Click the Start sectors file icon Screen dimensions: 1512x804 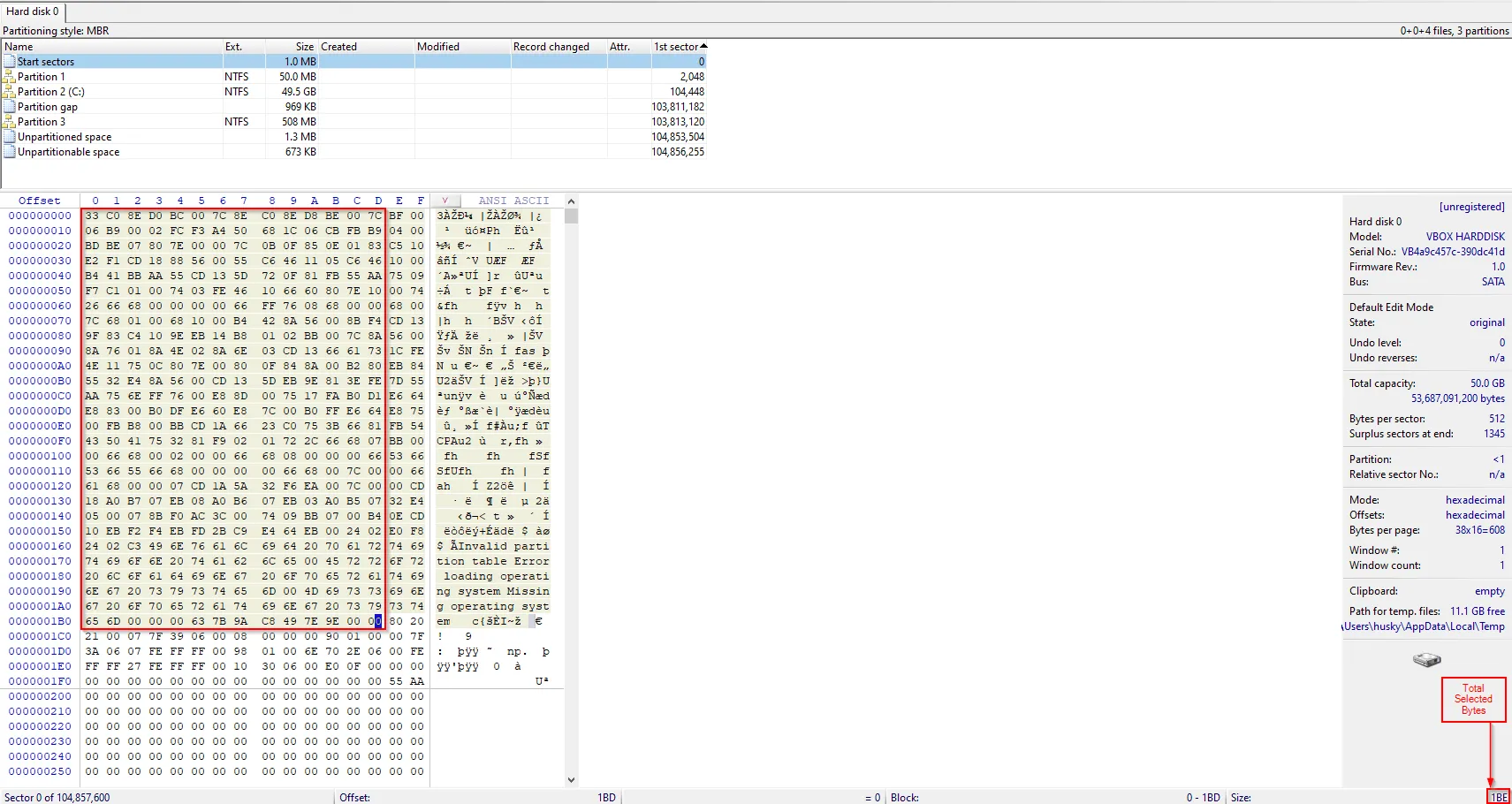pyautogui.click(x=10, y=62)
